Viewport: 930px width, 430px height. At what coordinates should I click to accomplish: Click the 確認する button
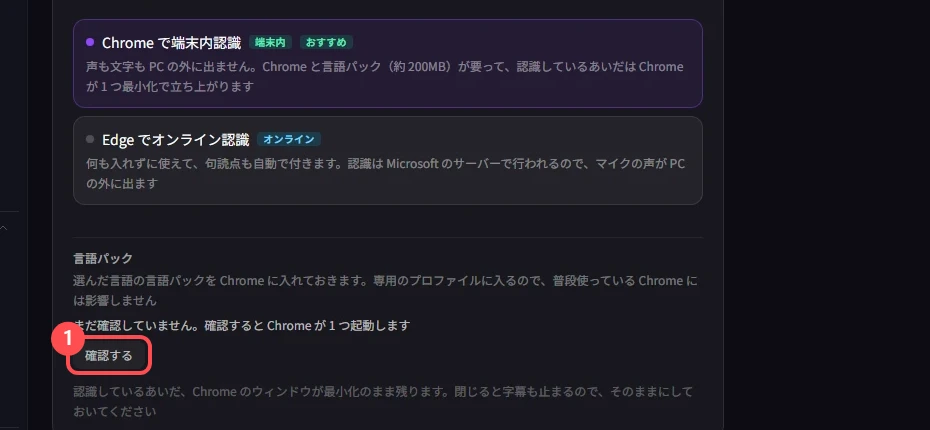point(109,356)
